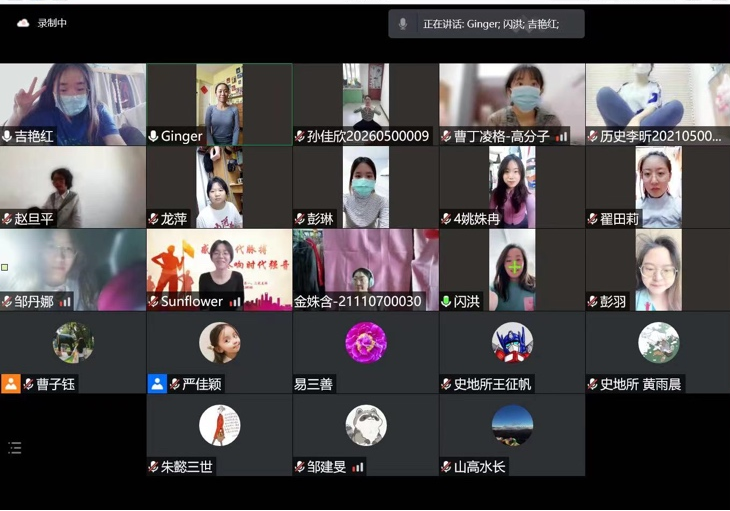The width and height of the screenshot is (730, 511).
Task: Click the network signal icon beside 邹建旻
Action: point(357,467)
